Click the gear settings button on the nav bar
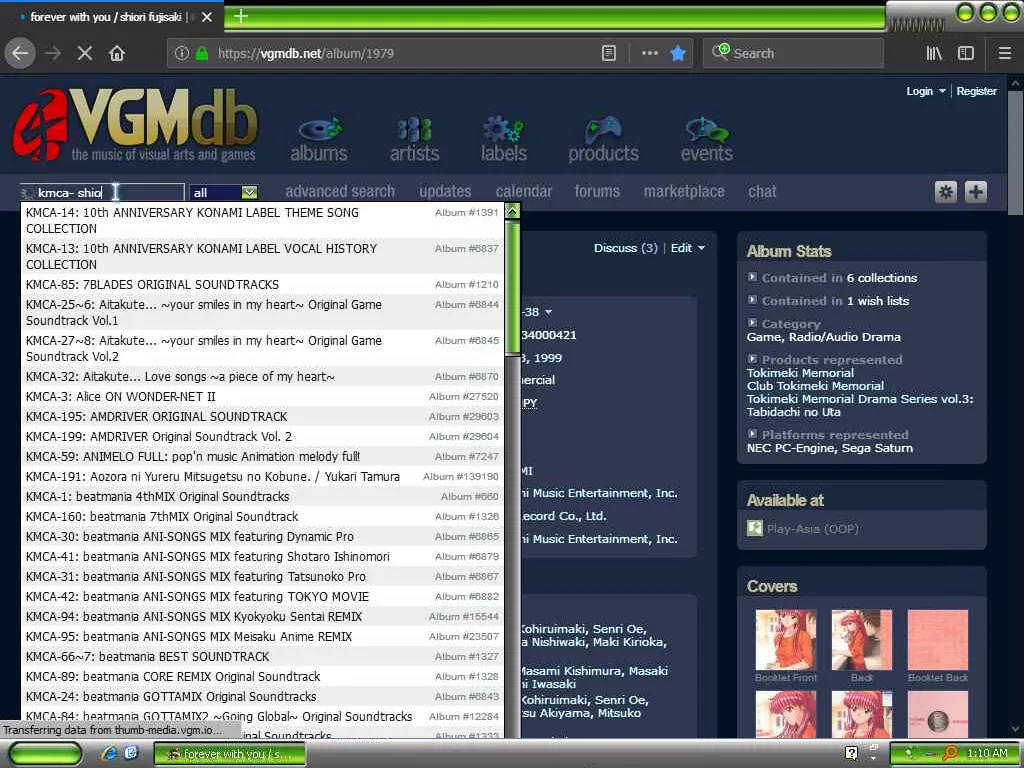The image size is (1024, 768). (x=946, y=191)
